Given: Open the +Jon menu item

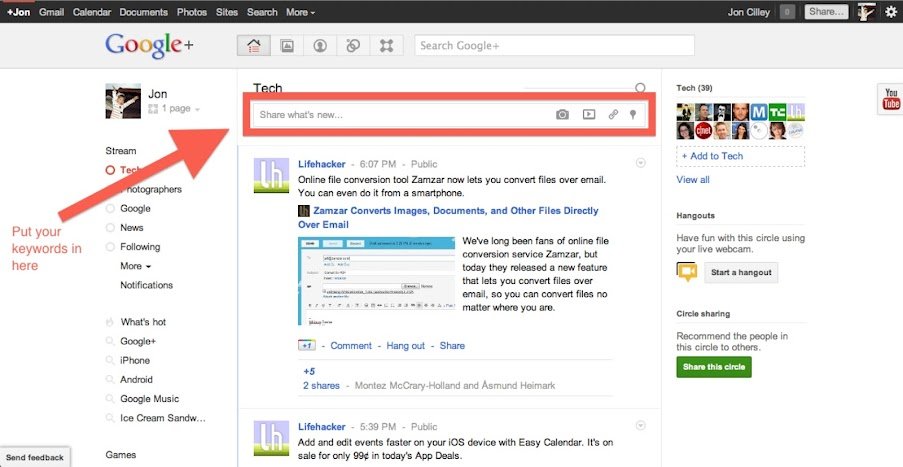Looking at the screenshot, I should coord(18,12).
